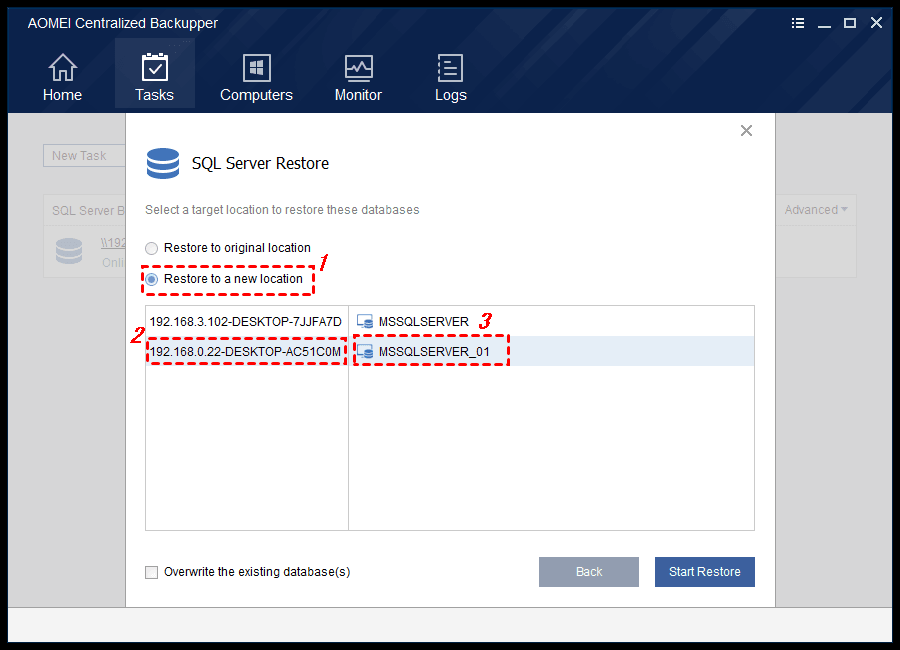This screenshot has width=900, height=650.
Task: Switch to the Computers tab
Action: [x=256, y=75]
